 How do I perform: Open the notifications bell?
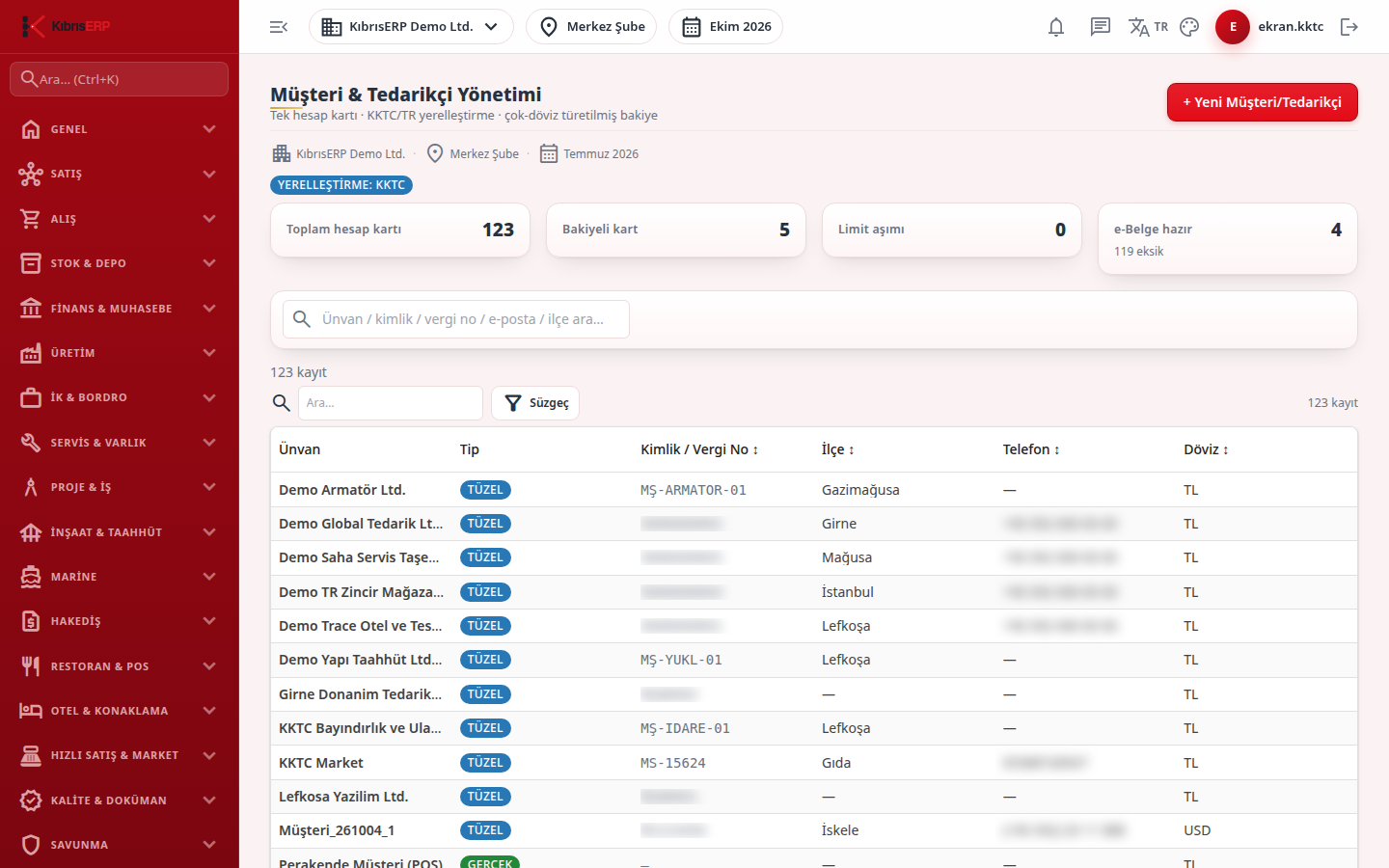click(1056, 27)
